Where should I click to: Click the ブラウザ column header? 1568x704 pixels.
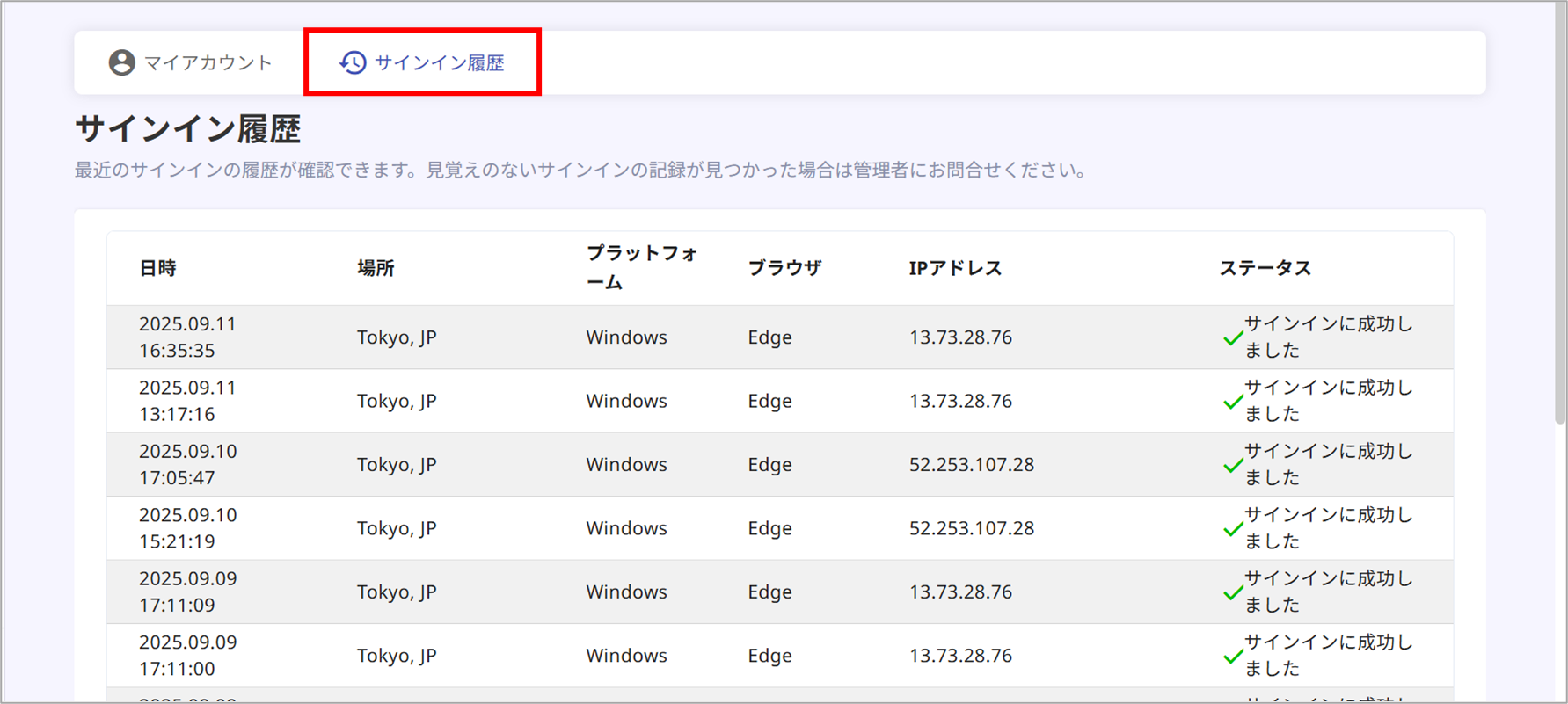click(784, 268)
